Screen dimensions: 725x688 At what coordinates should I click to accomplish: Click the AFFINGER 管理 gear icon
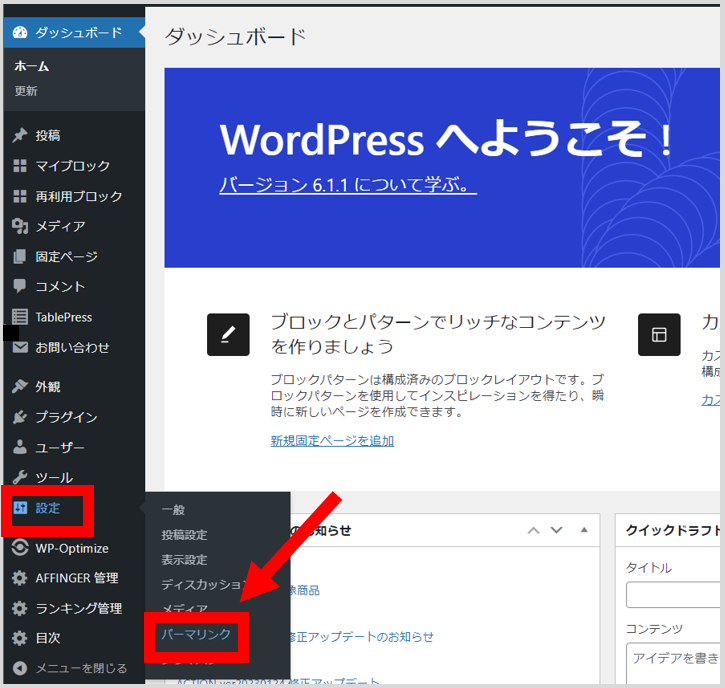20,578
